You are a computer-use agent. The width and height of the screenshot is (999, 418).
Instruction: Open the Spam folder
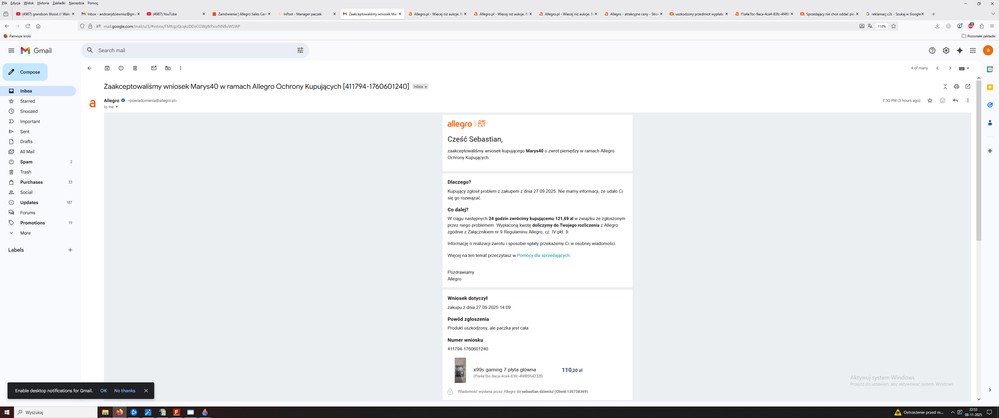26,161
